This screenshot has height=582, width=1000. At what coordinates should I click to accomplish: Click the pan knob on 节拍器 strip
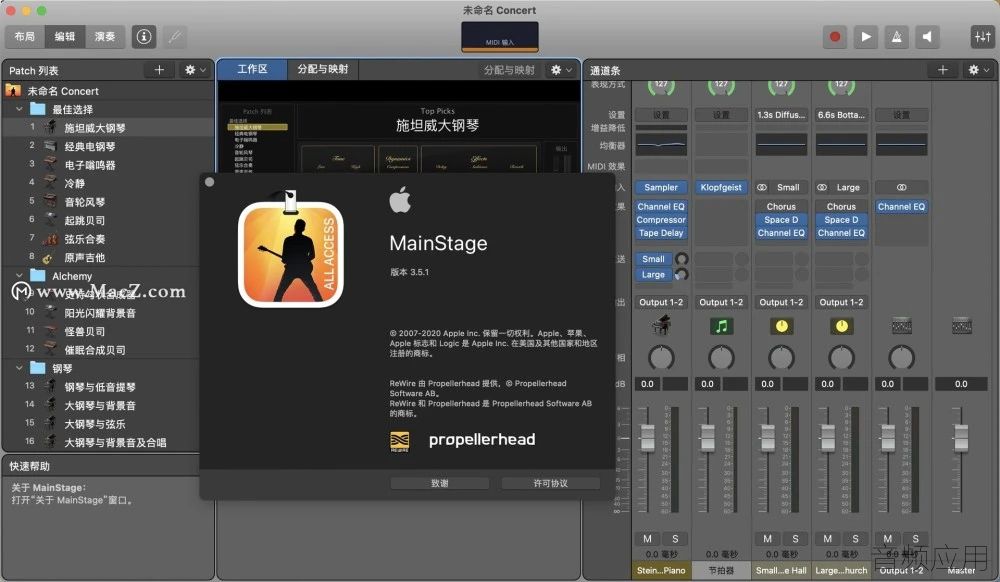coord(721,358)
